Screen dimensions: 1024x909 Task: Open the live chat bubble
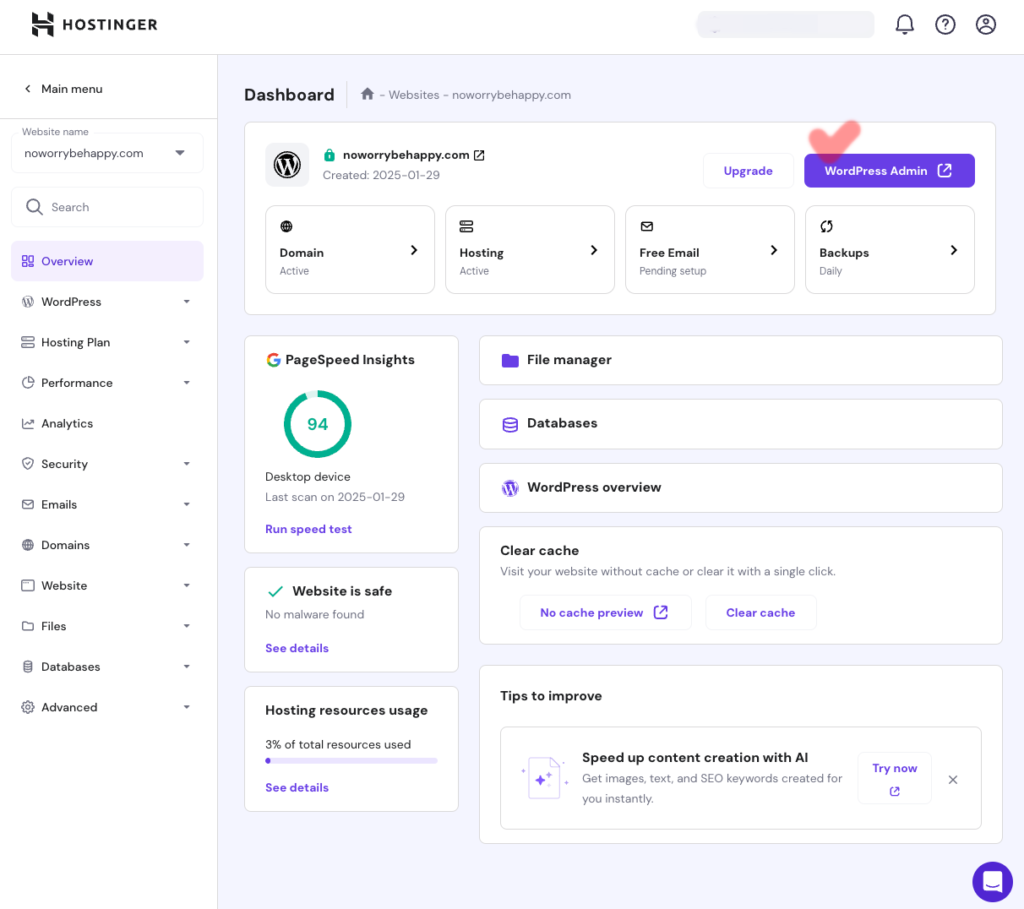[992, 882]
